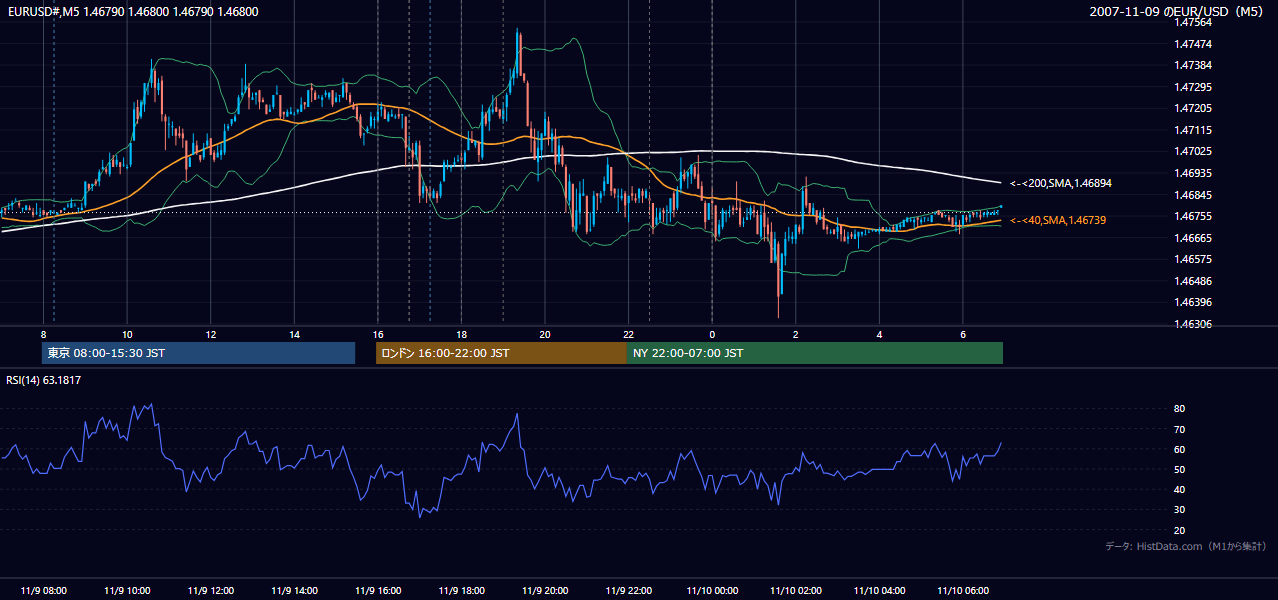Click the 1.47384 price axis label

pyautogui.click(x=1193, y=65)
